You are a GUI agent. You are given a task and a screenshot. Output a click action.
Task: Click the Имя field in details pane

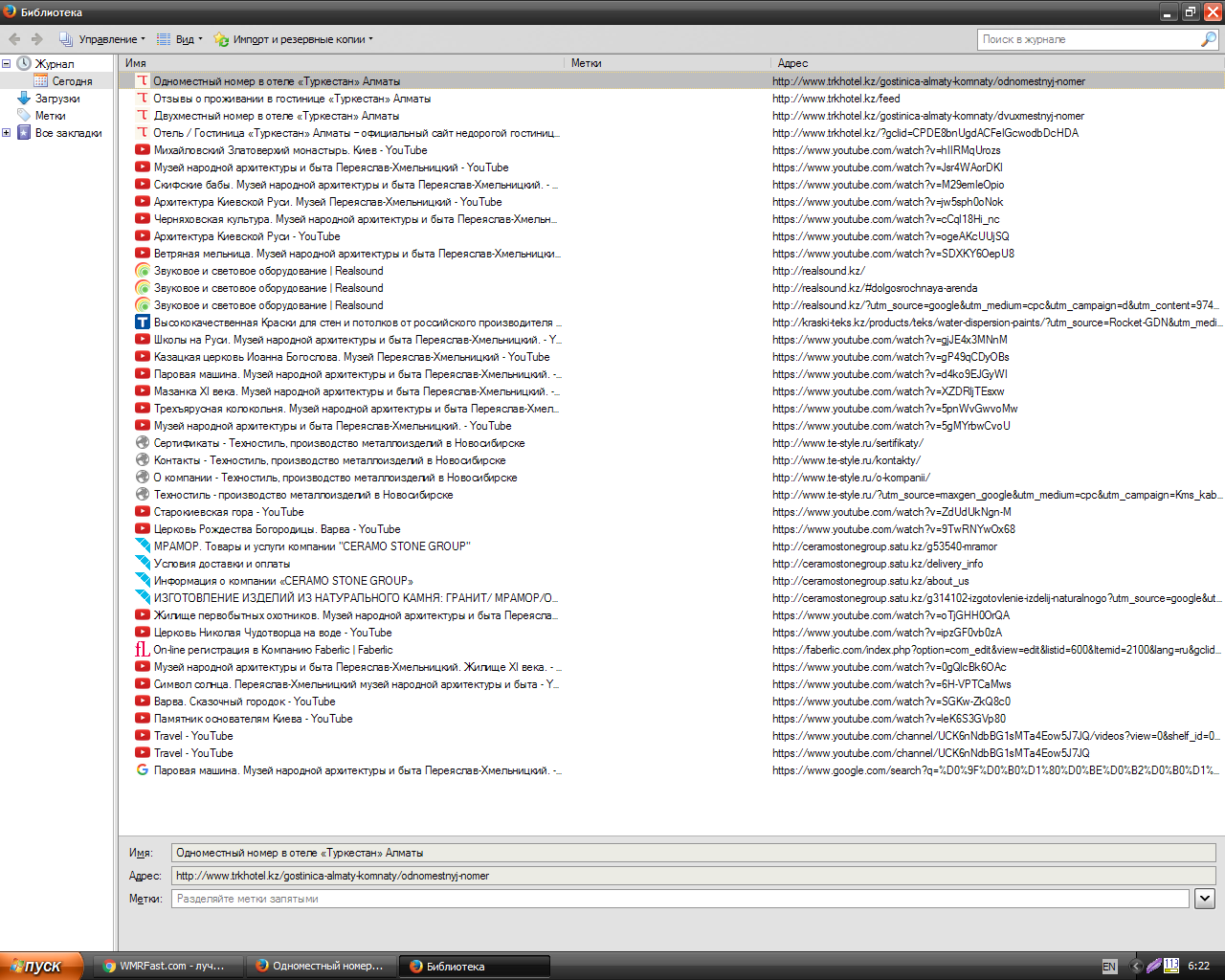[693, 853]
